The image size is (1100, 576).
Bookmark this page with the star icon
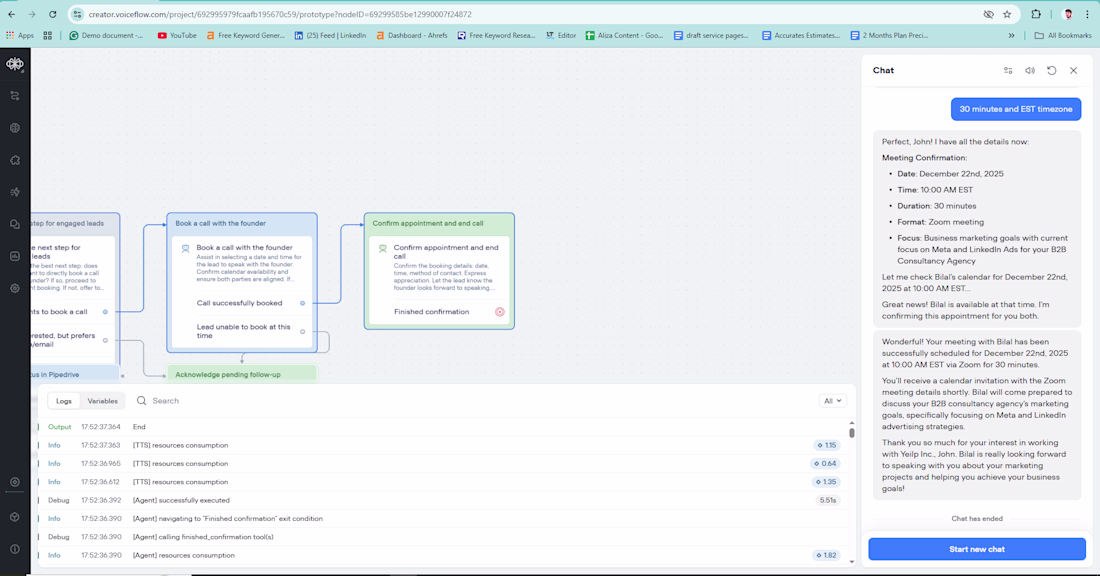[1007, 14]
